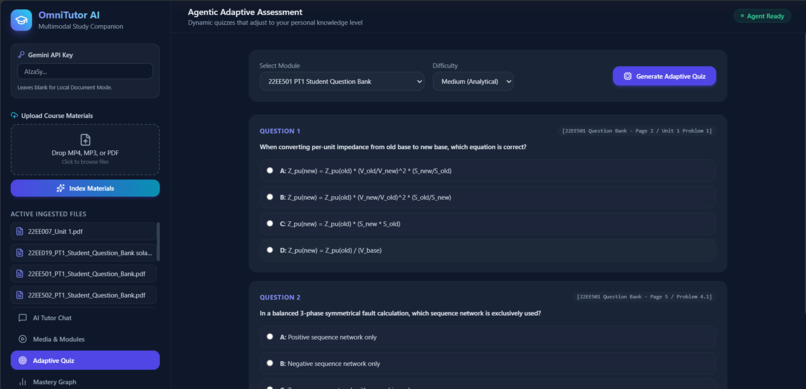The image size is (806, 389).
Task: Click Question 1 source citation tag
Action: [x=637, y=131]
